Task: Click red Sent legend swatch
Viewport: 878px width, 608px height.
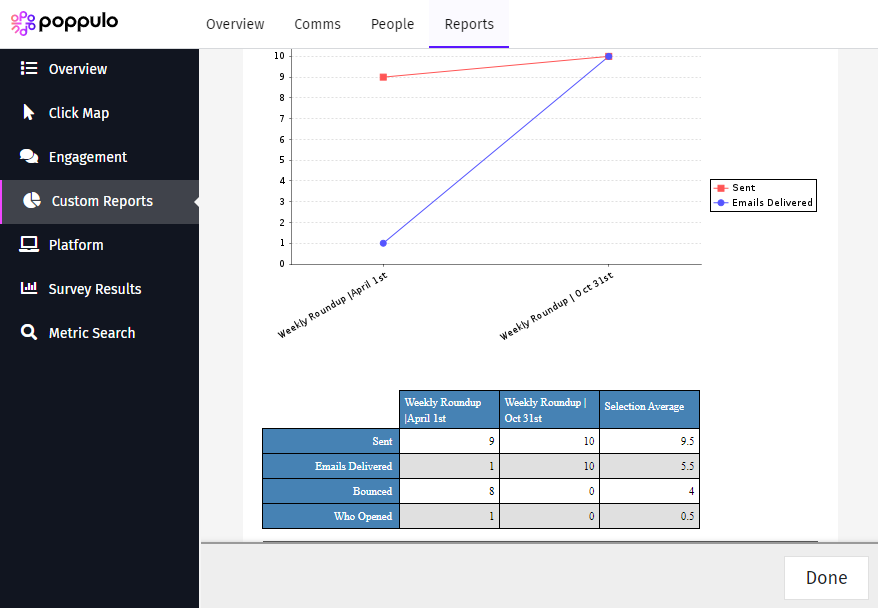Action: click(x=720, y=188)
